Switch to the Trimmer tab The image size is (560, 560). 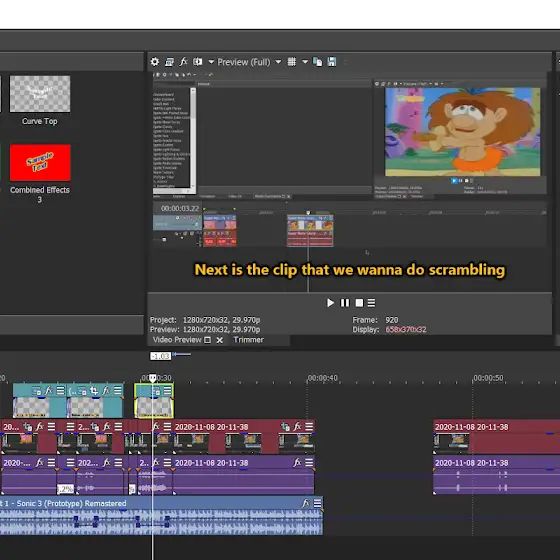[249, 340]
